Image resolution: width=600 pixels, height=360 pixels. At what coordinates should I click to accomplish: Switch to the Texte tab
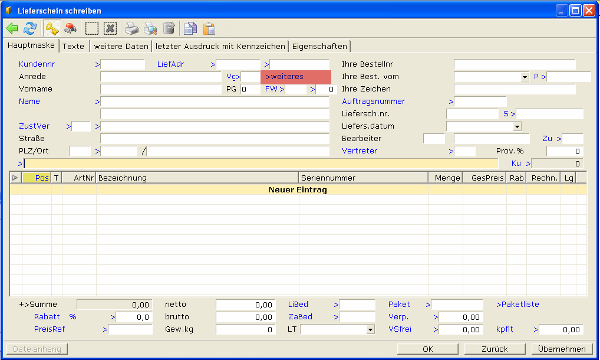pos(73,46)
